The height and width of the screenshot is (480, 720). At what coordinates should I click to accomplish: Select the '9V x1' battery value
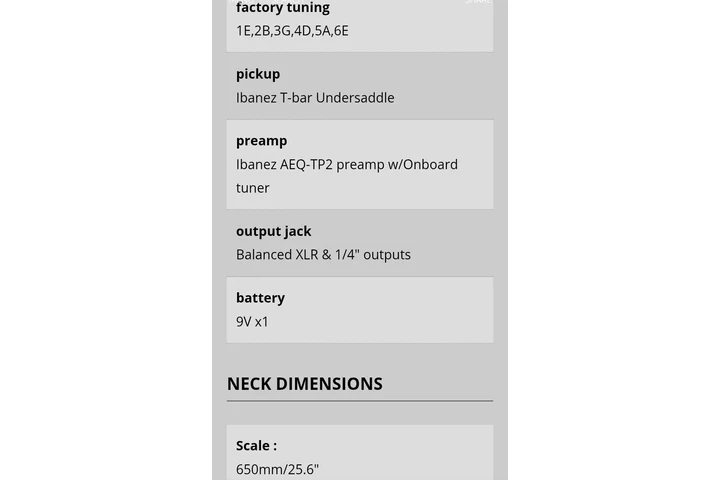tap(252, 322)
